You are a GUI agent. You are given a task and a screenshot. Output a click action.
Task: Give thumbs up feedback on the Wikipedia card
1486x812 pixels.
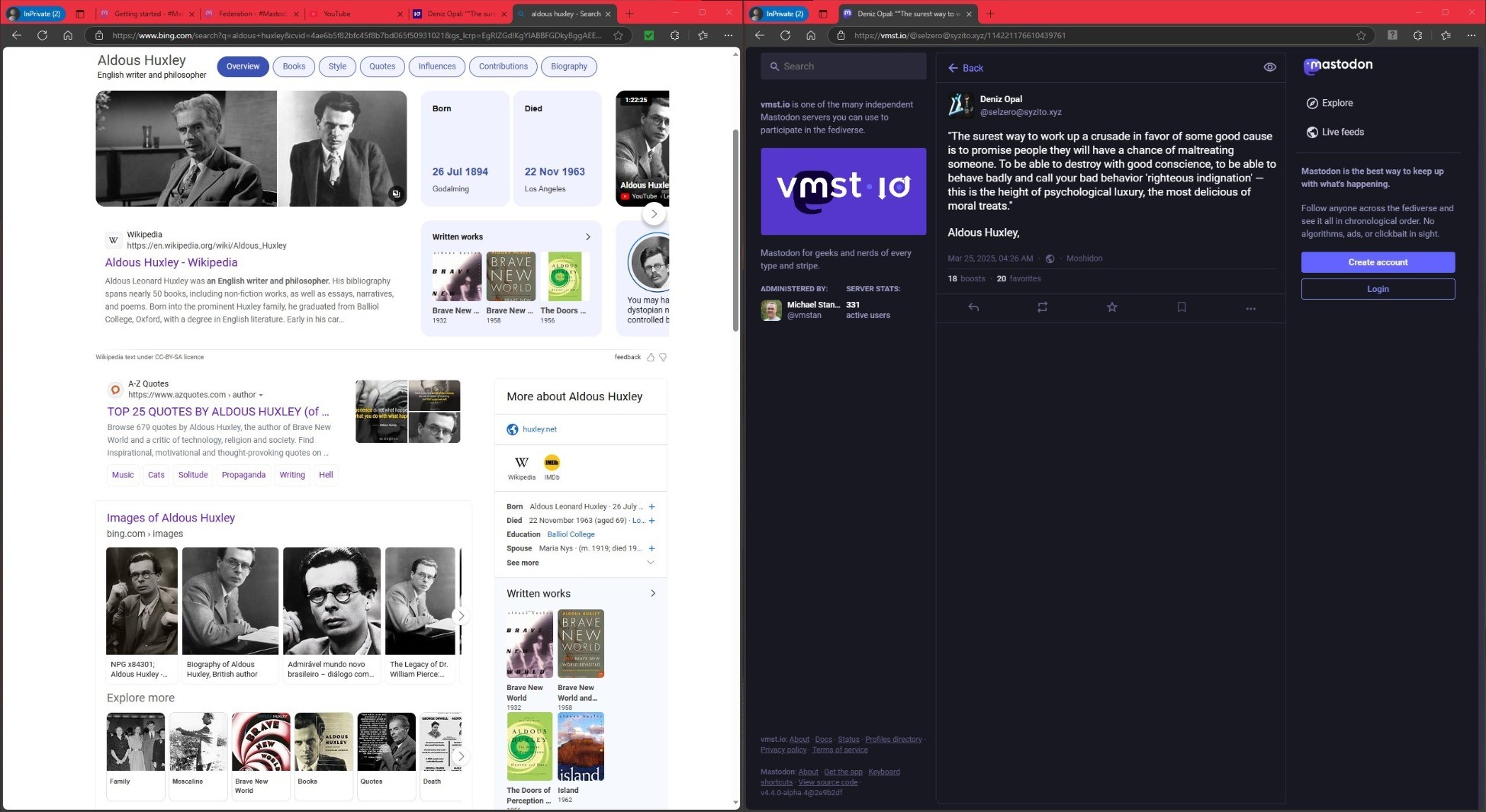(x=651, y=357)
